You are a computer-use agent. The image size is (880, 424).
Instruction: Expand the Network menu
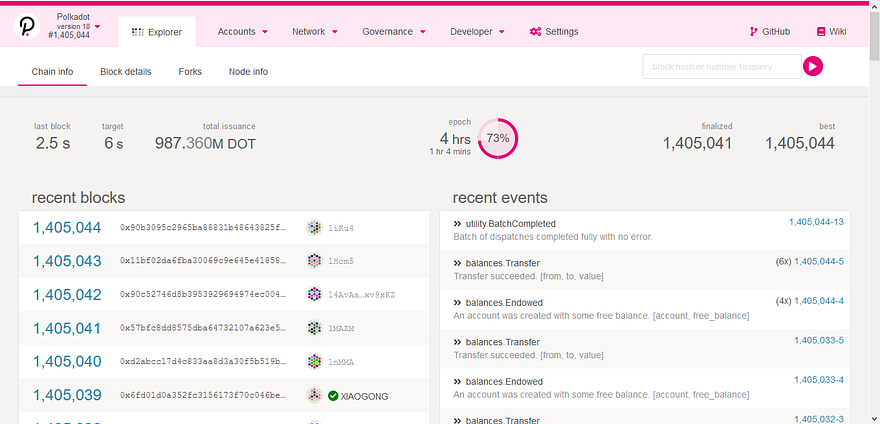coord(315,31)
